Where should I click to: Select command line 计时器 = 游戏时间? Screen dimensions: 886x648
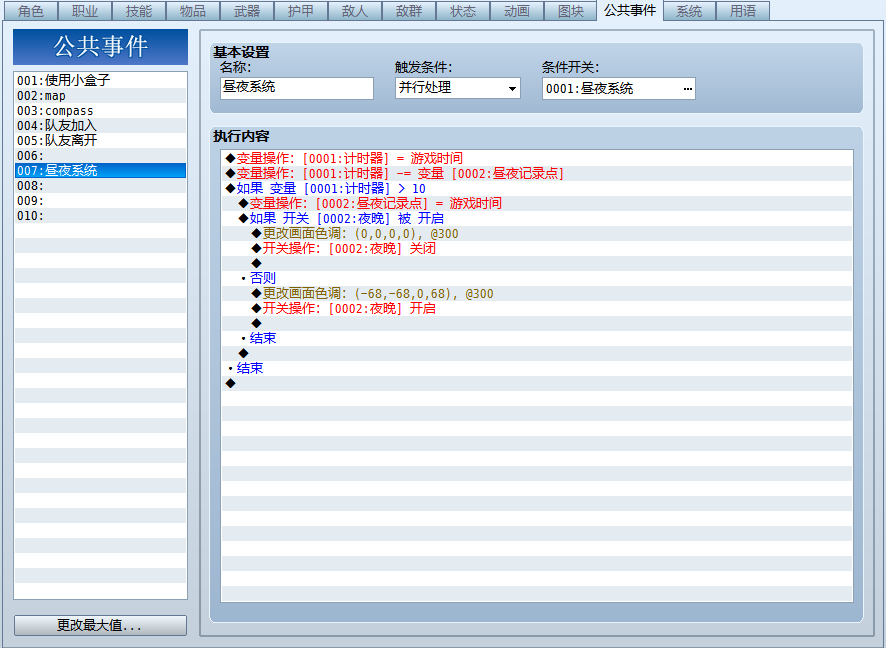pyautogui.click(x=537, y=158)
